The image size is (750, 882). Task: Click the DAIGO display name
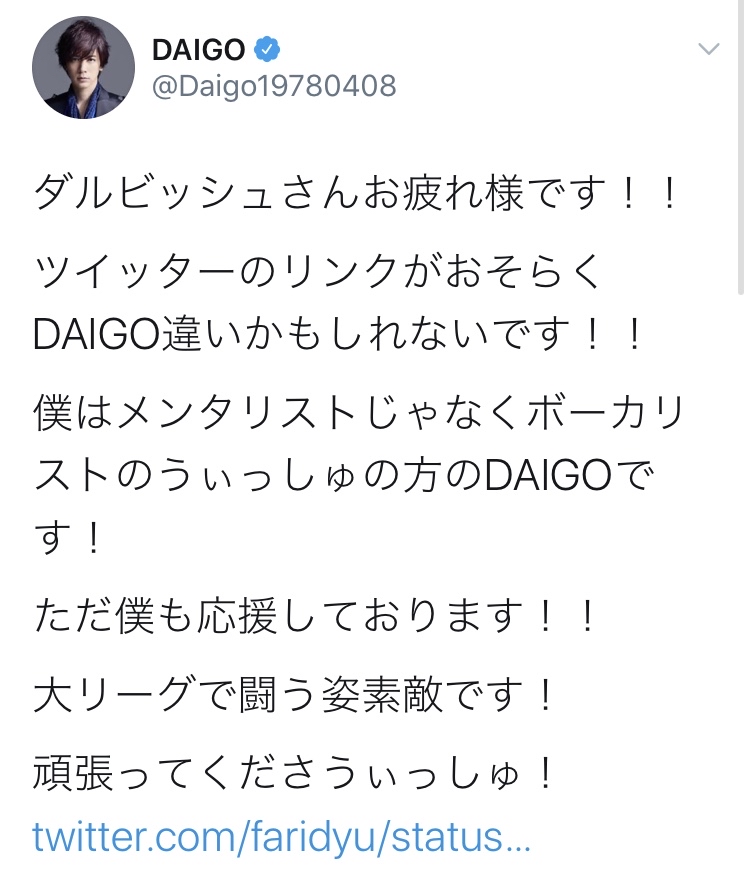click(199, 50)
